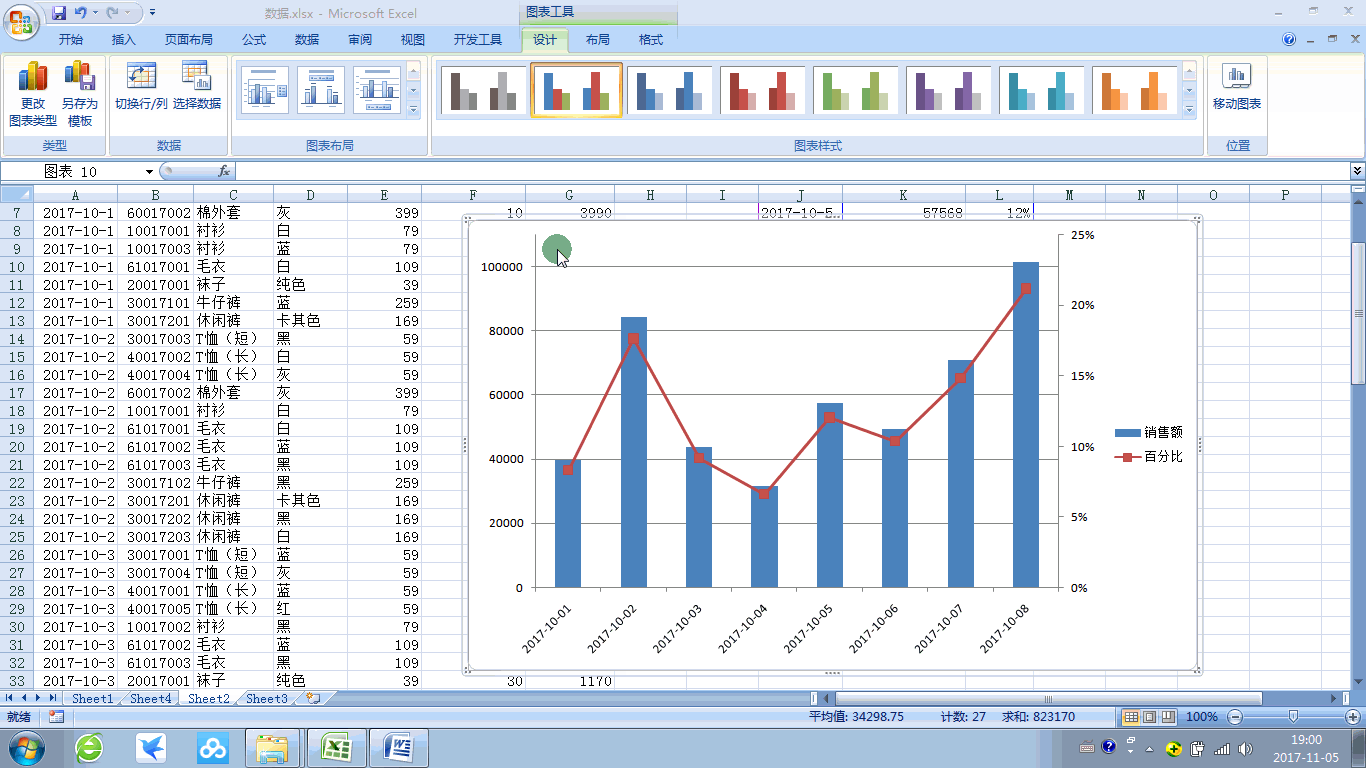Select the first chart layout thumbnail
Screen dimensions: 1366x768
[265, 90]
